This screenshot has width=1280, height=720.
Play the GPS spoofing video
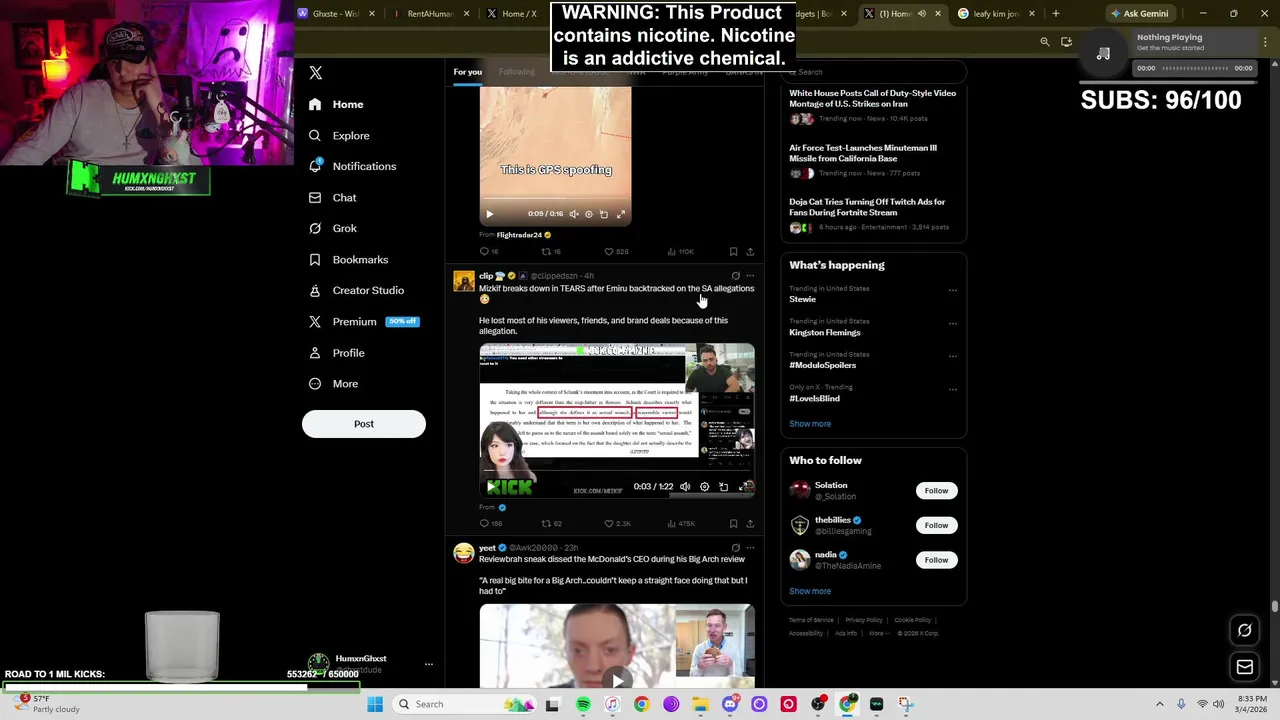[x=489, y=214]
